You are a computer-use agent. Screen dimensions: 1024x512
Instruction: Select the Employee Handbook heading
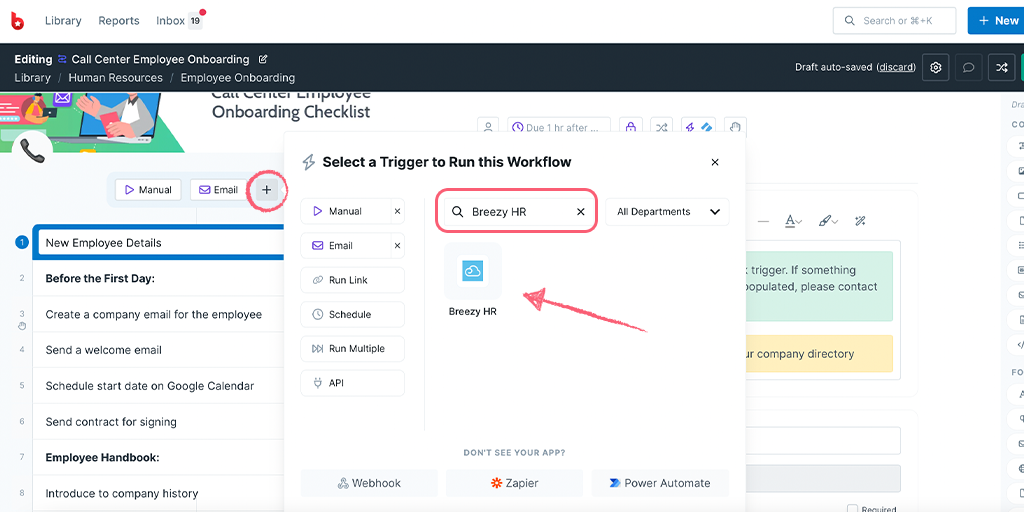102,458
